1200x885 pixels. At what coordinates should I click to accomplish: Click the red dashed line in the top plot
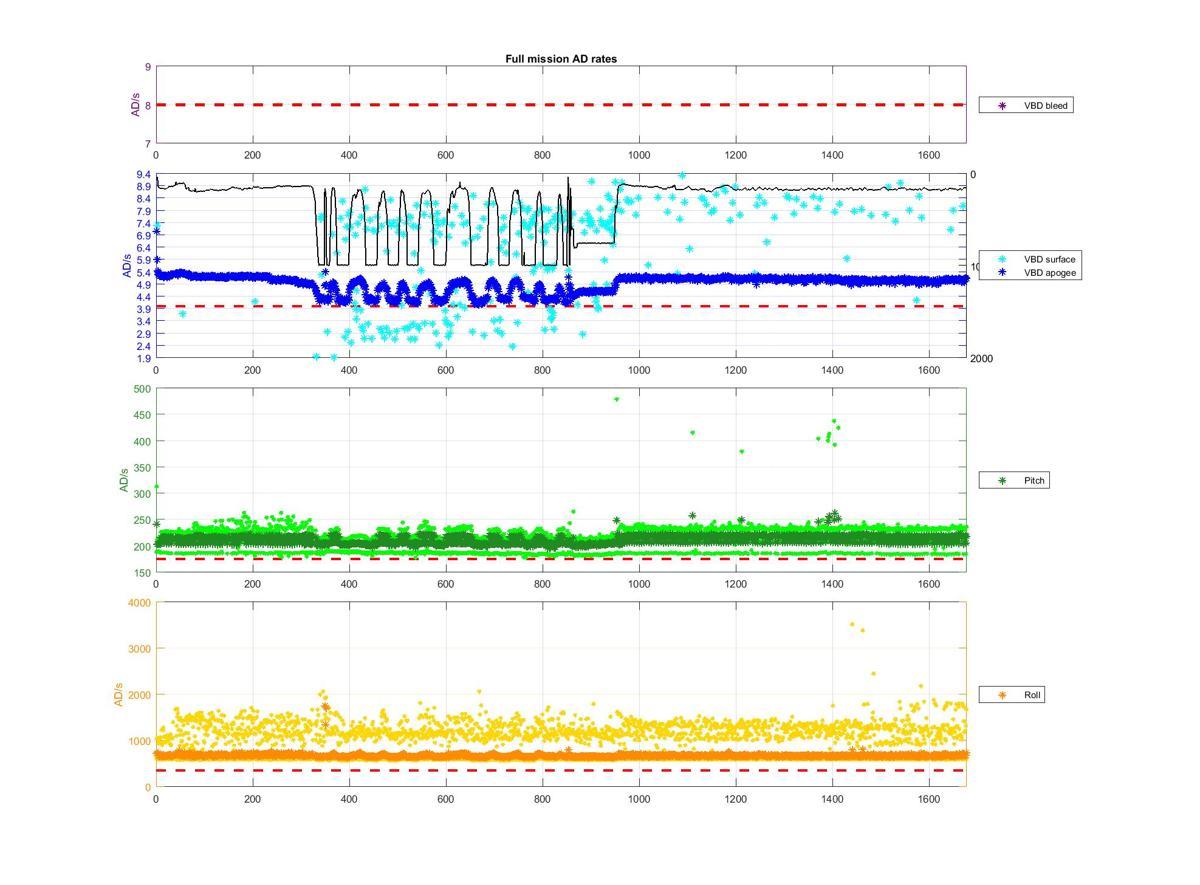coord(560,104)
